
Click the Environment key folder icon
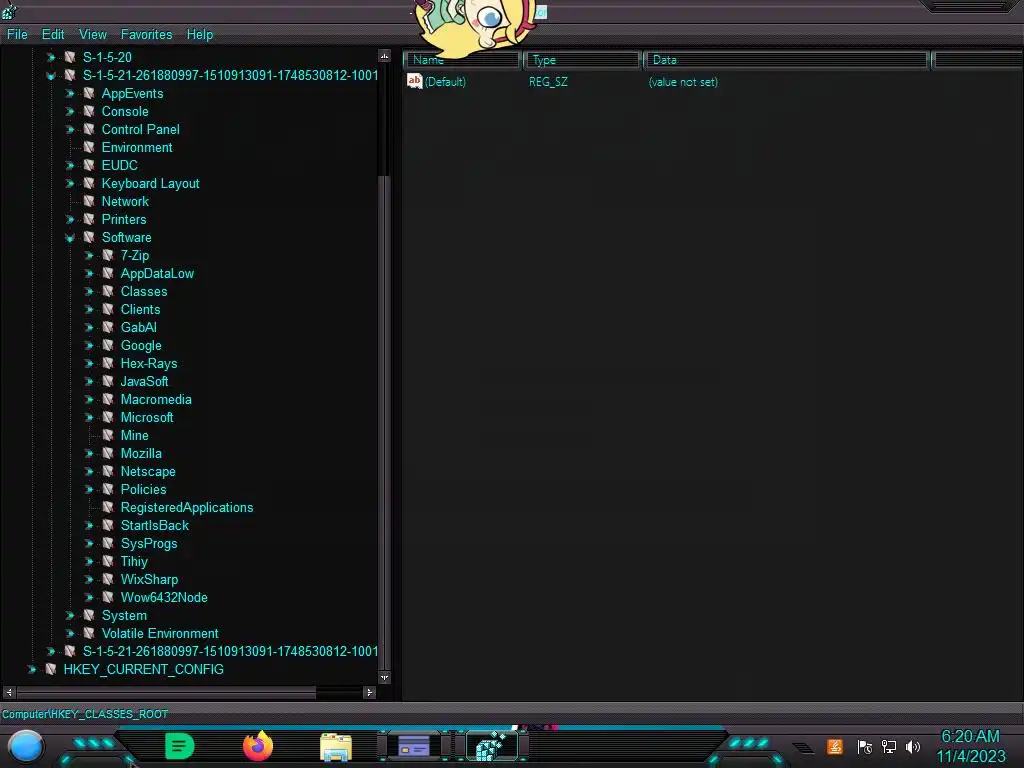[89, 147]
